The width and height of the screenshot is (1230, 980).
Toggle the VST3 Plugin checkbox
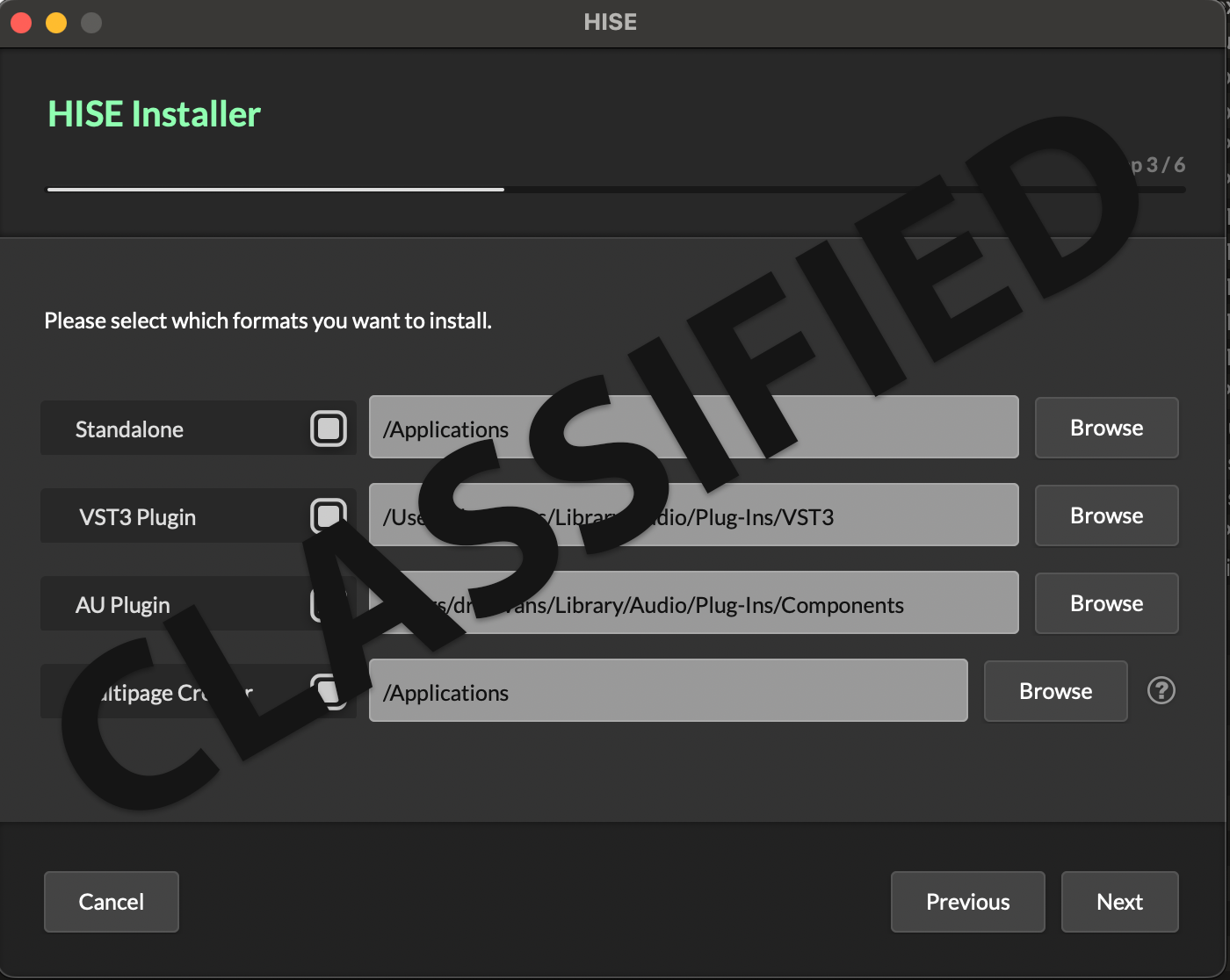(x=329, y=516)
